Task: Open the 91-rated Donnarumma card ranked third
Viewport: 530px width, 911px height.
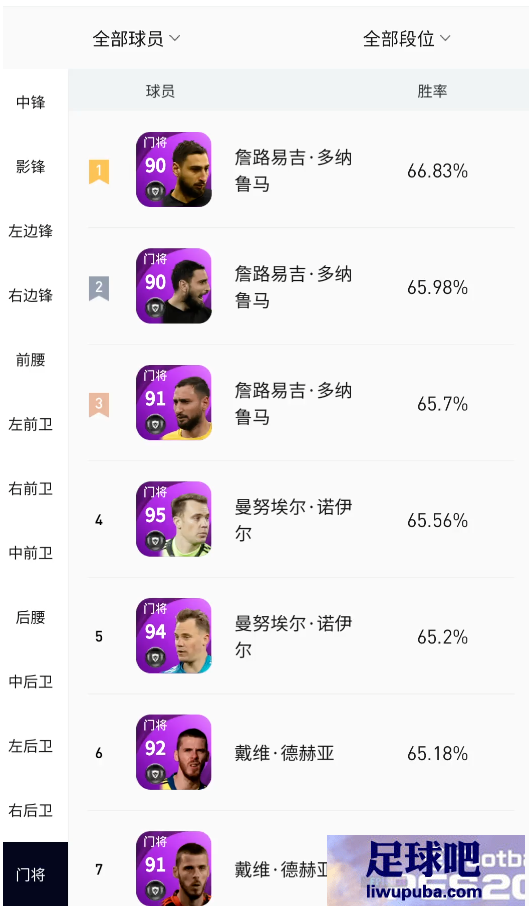Action: click(174, 403)
